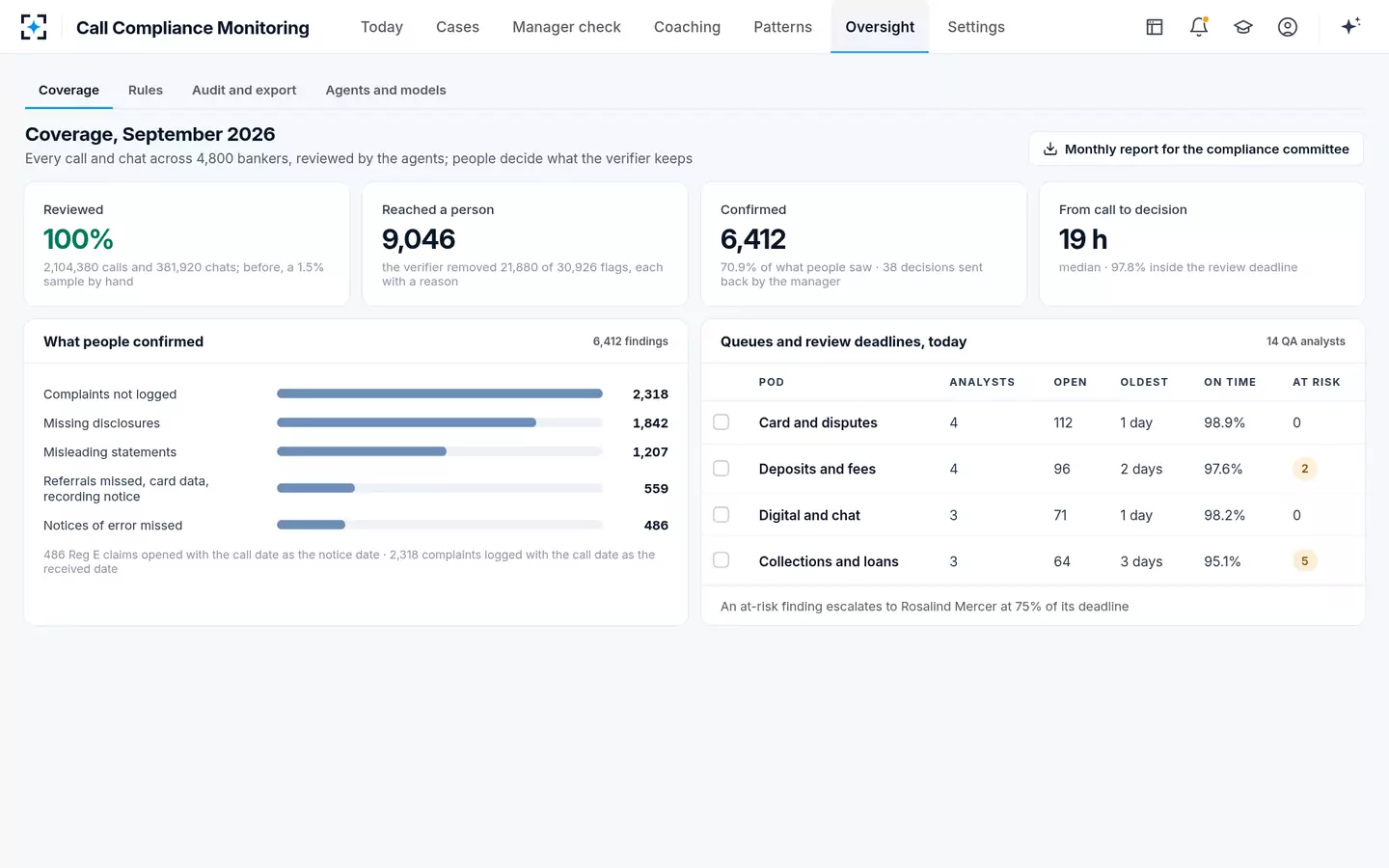Screen dimensions: 1389x868
Task: Check the Digital and chat row checkbox
Action: click(x=721, y=515)
